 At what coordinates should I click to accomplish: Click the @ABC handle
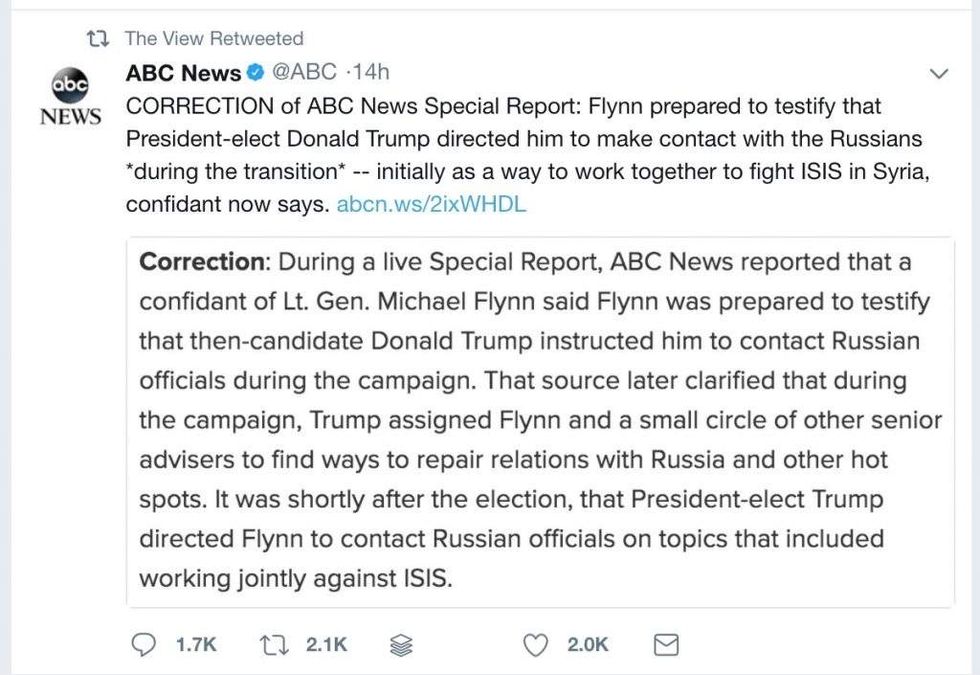point(304,73)
